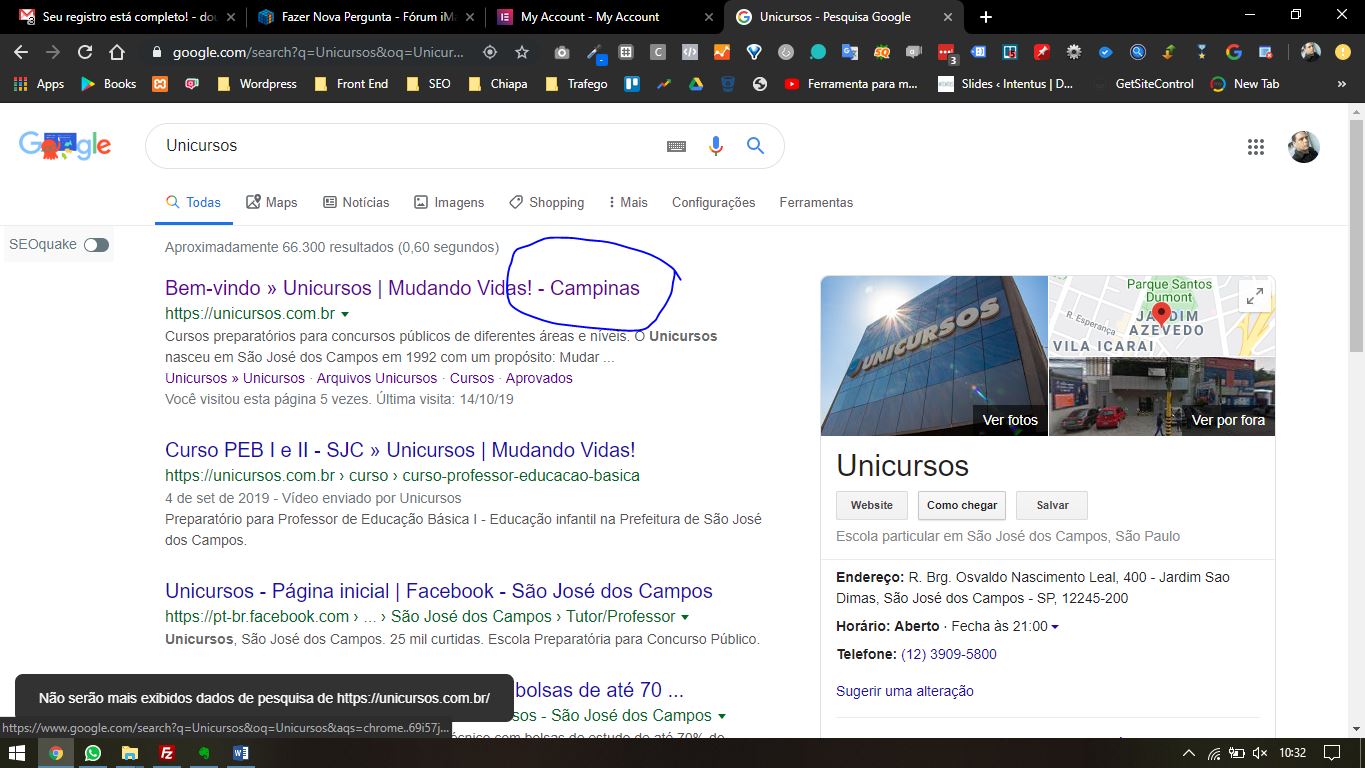
Task: Open the Bem-vindo » Unicursos result
Action: pos(402,288)
